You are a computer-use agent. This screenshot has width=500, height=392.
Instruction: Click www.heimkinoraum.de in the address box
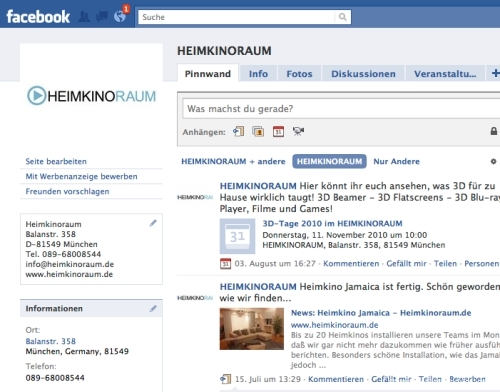click(x=69, y=274)
